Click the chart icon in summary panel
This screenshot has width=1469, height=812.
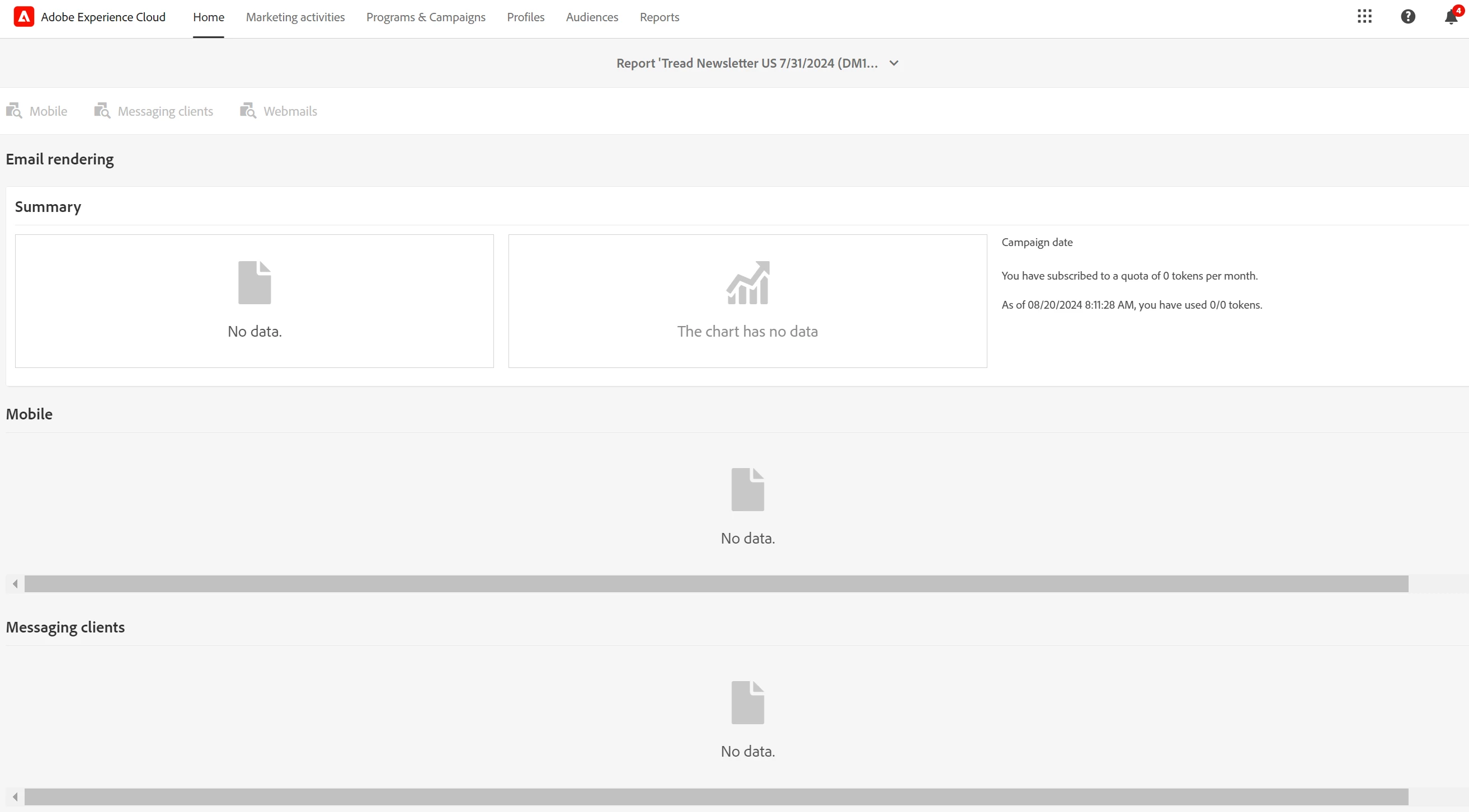point(747,283)
